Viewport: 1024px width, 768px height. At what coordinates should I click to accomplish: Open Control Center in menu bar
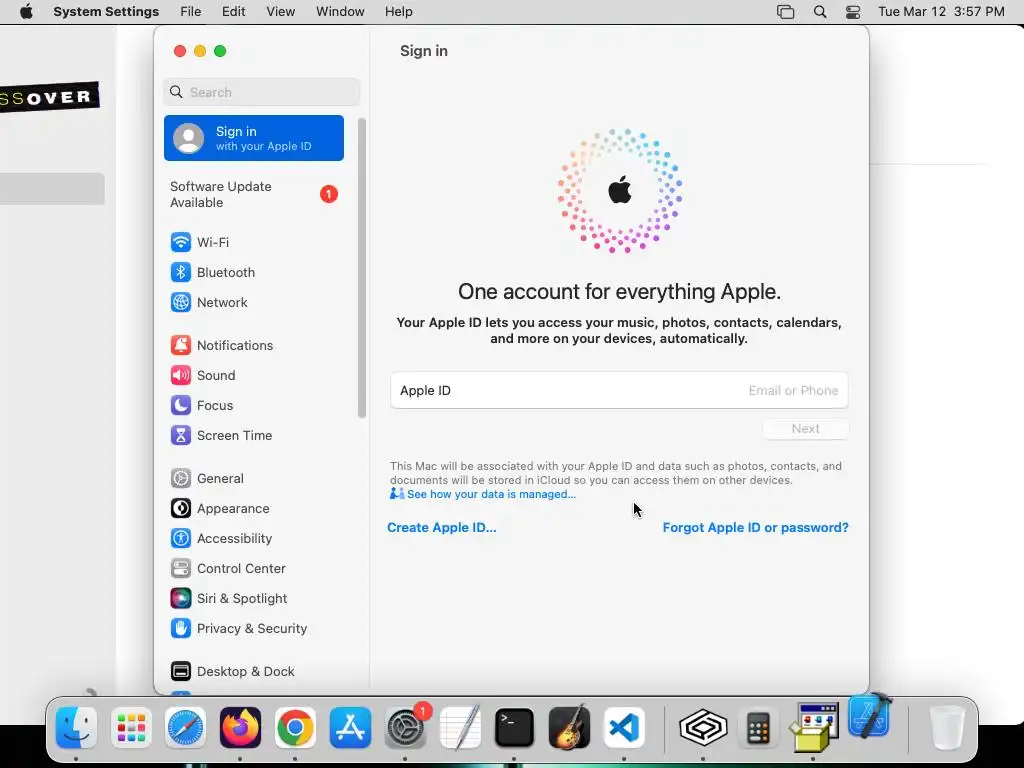[x=853, y=12]
